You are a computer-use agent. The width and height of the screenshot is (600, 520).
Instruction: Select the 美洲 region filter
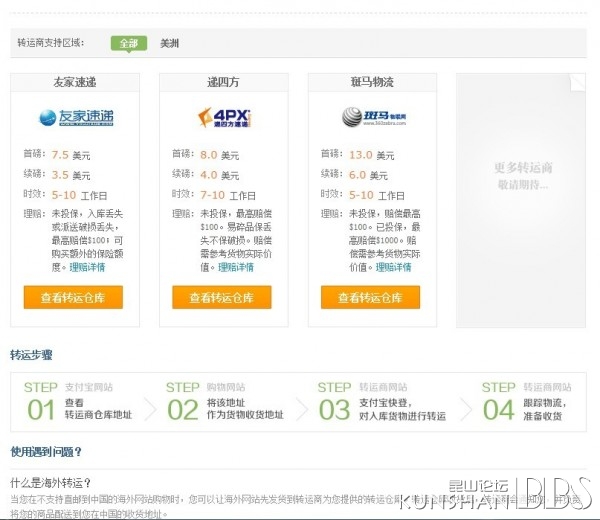[x=169, y=43]
